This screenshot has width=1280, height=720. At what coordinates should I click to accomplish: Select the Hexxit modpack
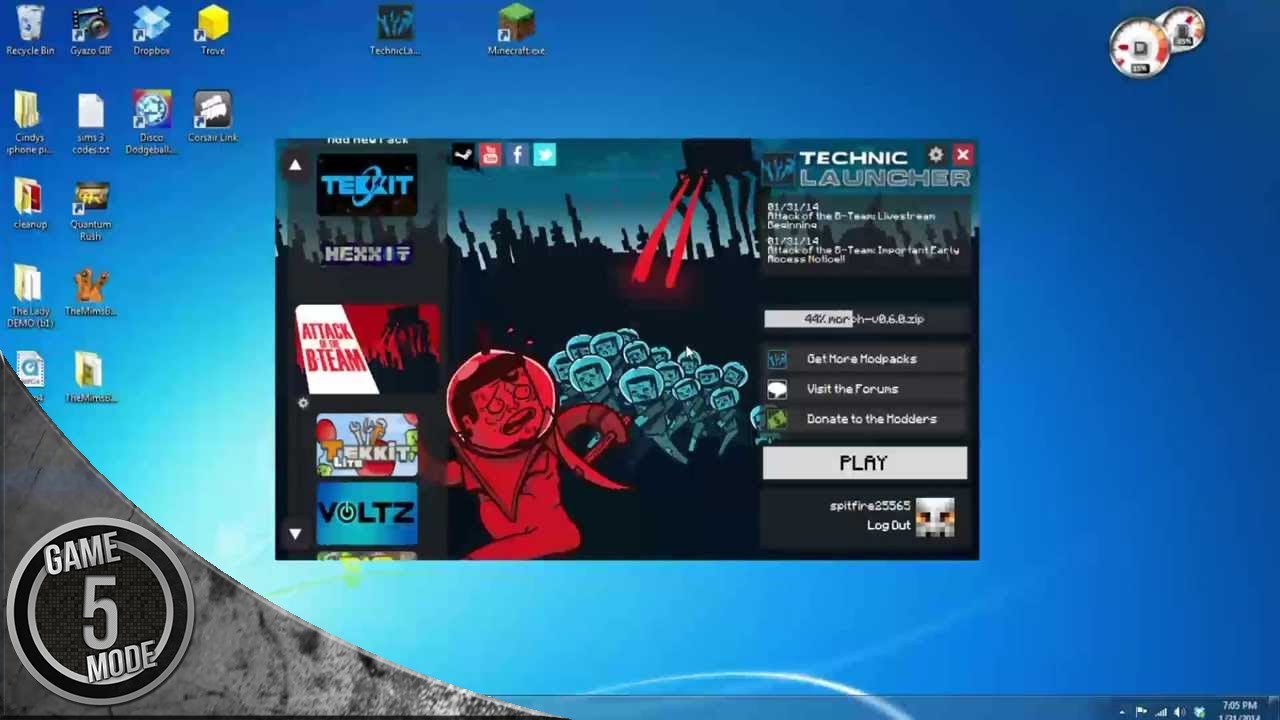pyautogui.click(x=367, y=254)
